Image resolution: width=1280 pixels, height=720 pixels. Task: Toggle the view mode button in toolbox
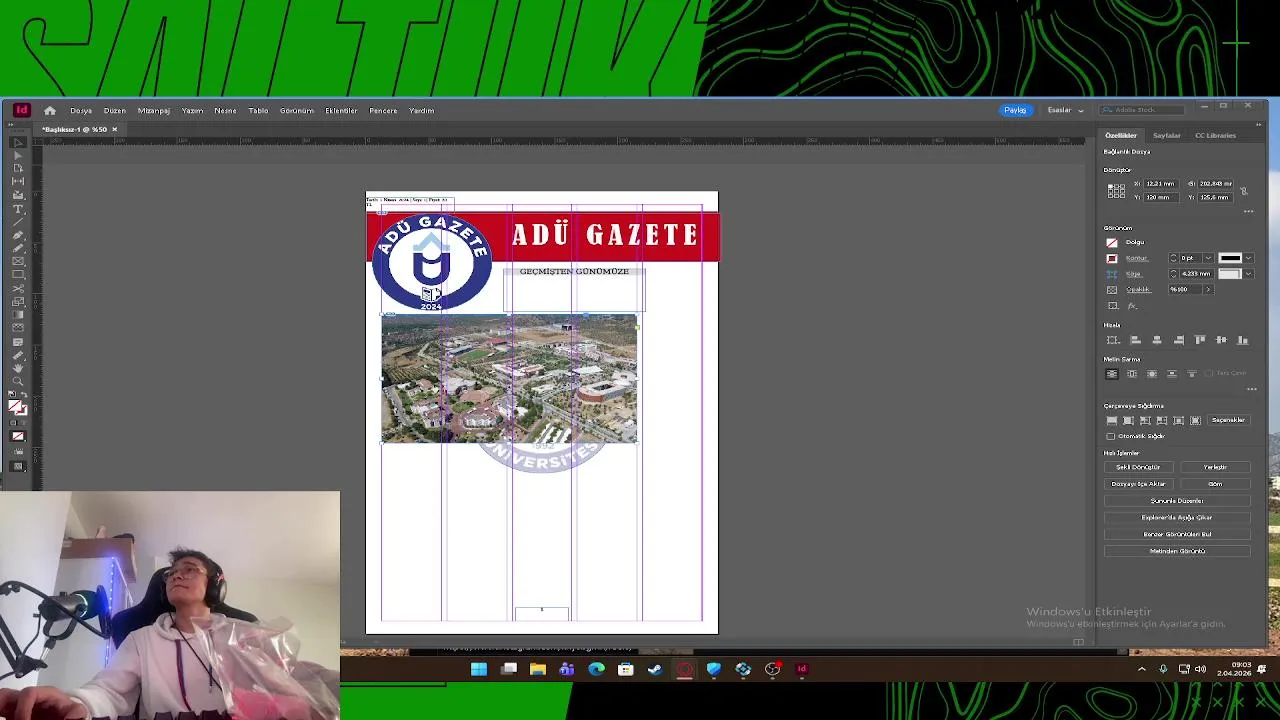pyautogui.click(x=18, y=467)
